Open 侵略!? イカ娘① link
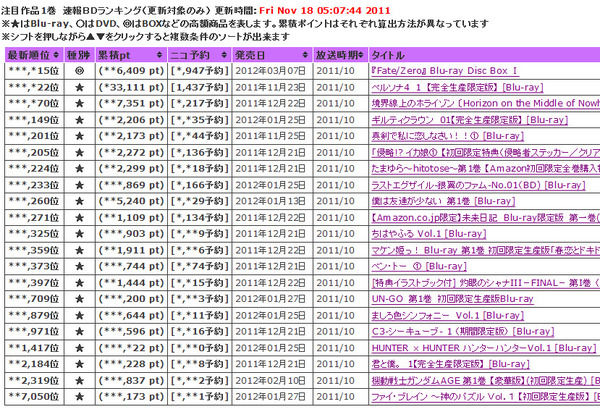This screenshot has width=600, height=412. tap(486, 152)
